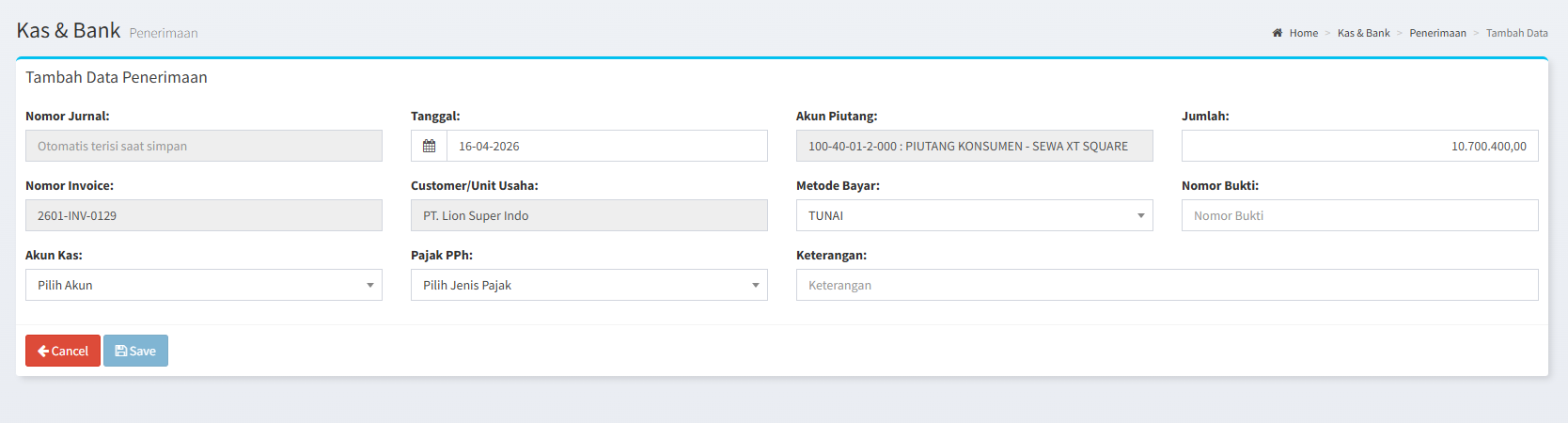1568x423 pixels.
Task: Click the Customer field PT. Lion Super Indo
Action: (589, 215)
